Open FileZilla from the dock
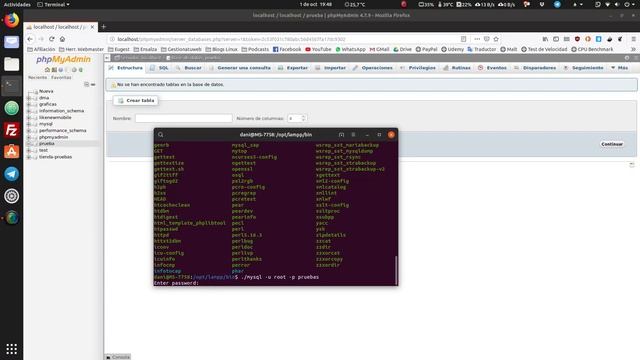Viewport: 640px width, 360px height. [x=11, y=130]
